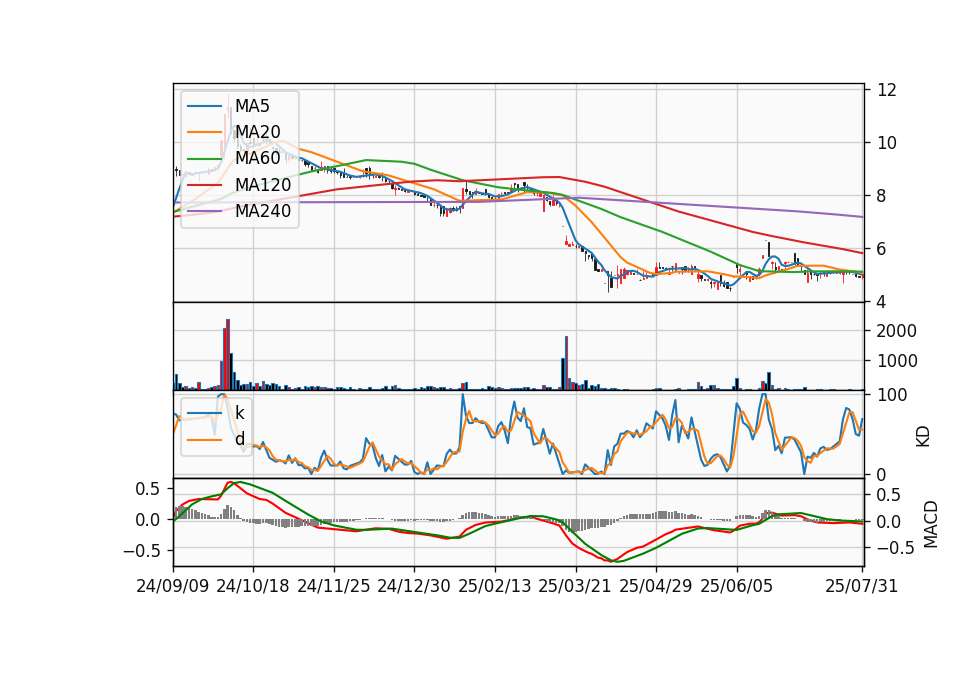
Task: Click the MA120 legend label
Action: (263, 185)
